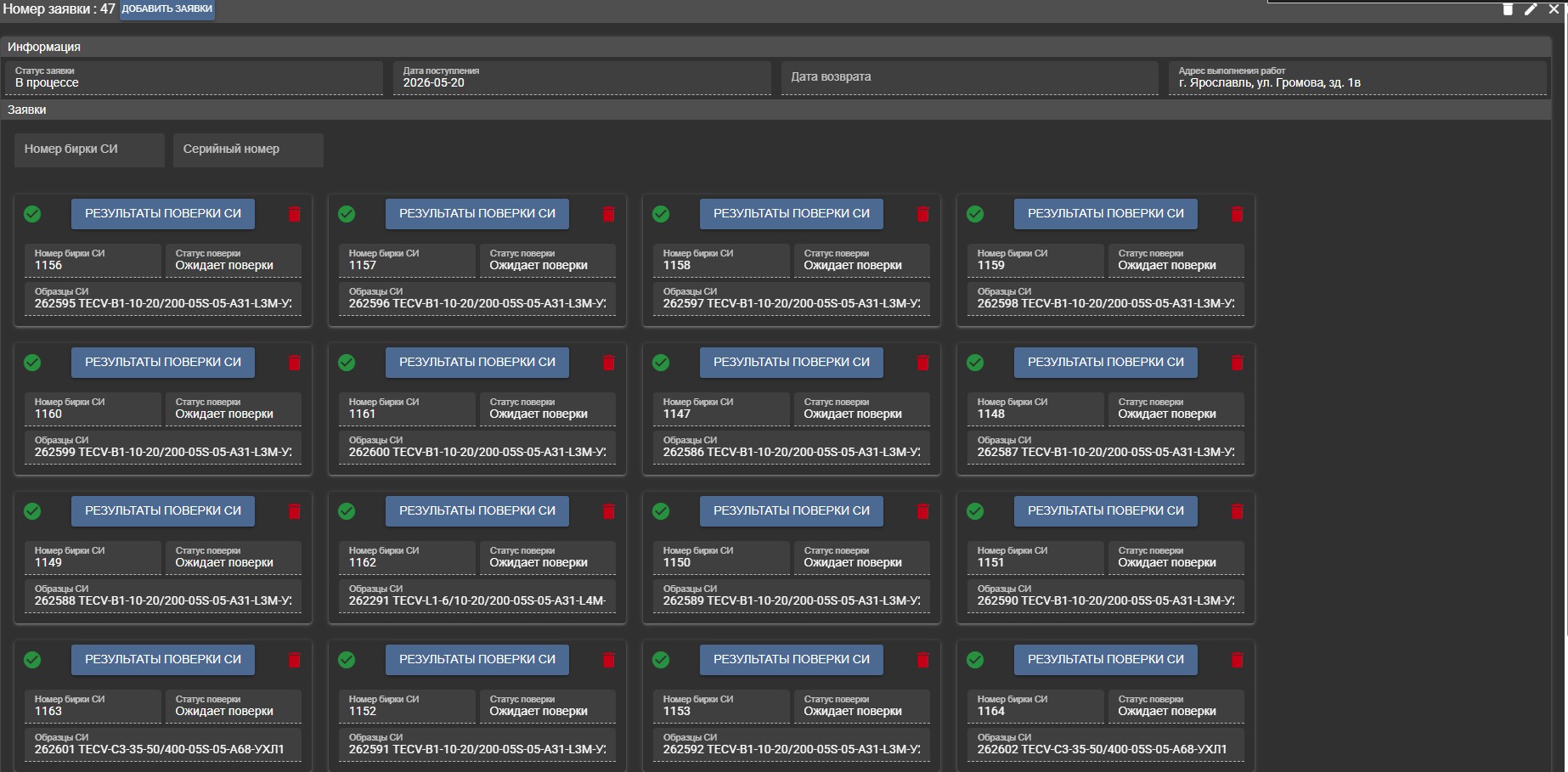Open verification results for tag 1161
The width and height of the screenshot is (1568, 772).
[x=477, y=363]
